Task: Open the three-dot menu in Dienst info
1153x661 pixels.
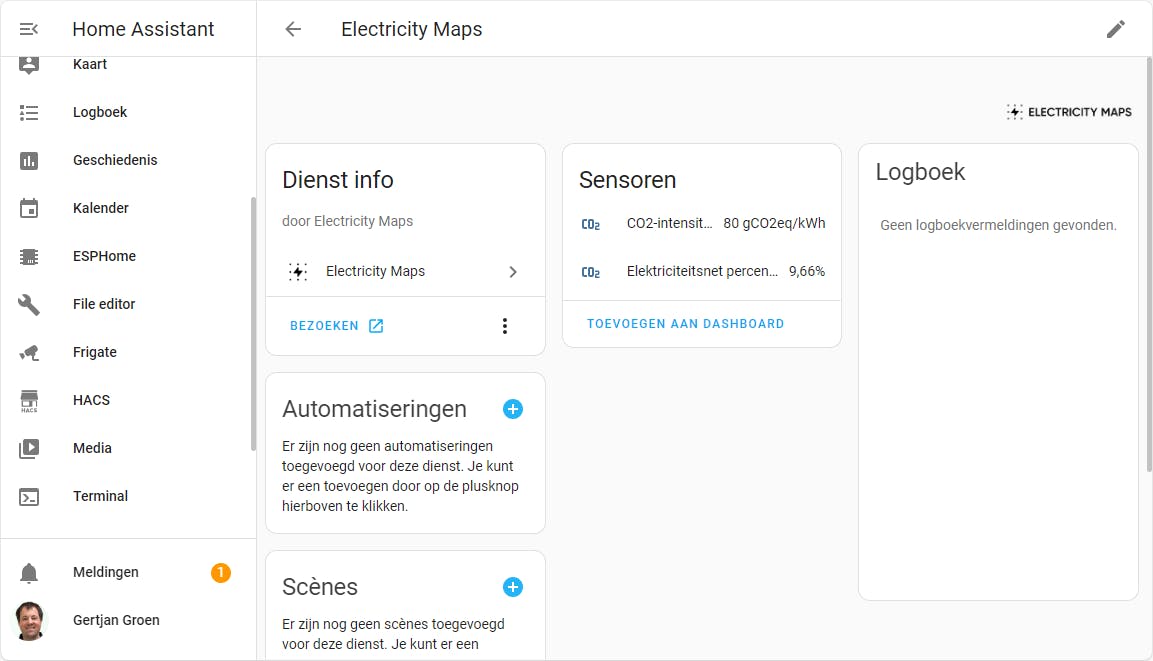Action: pos(505,326)
